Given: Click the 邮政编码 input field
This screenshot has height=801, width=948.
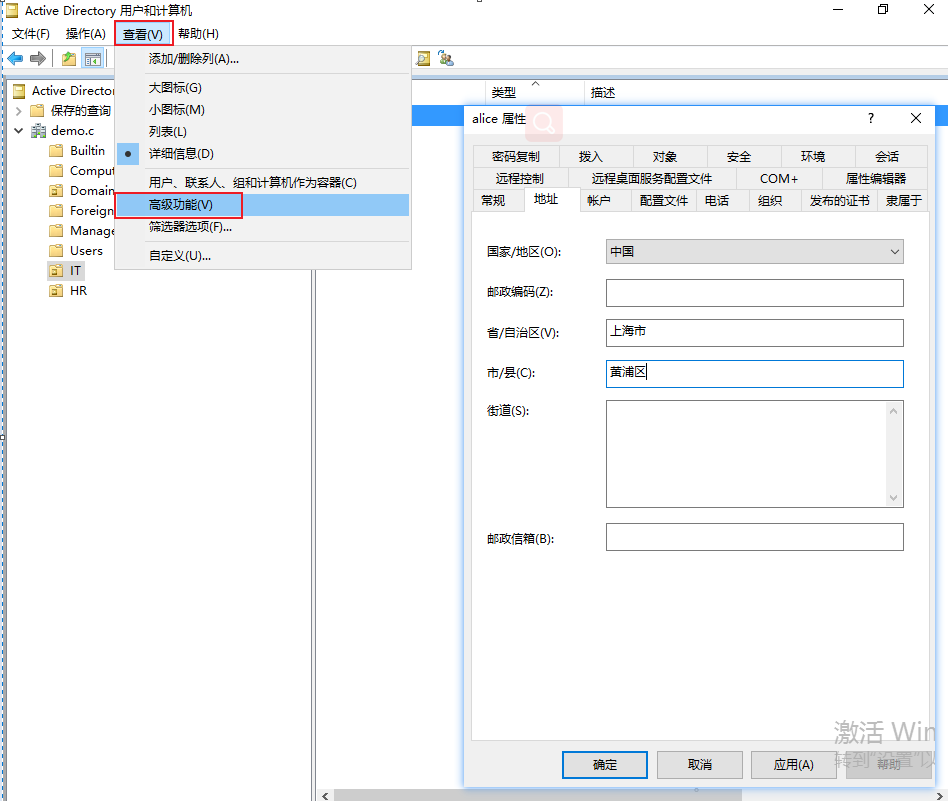Looking at the screenshot, I should point(754,292).
